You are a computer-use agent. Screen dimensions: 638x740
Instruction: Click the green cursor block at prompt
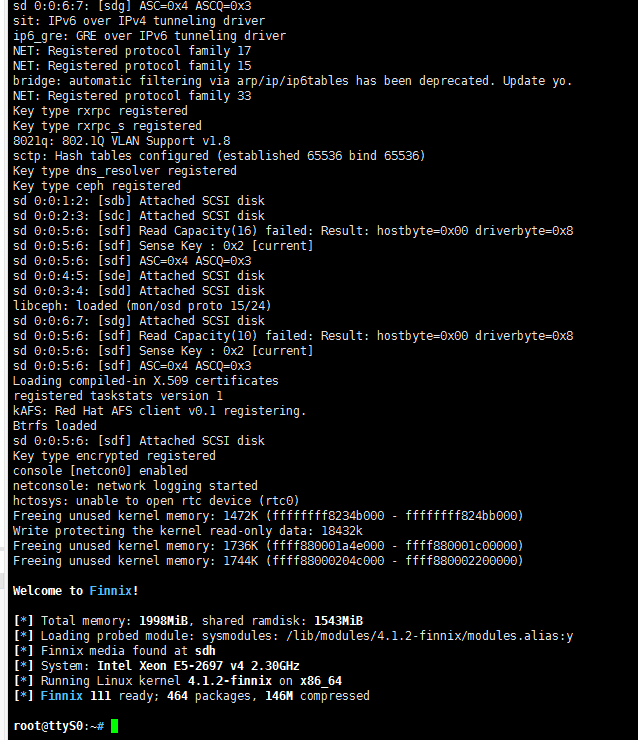[x=114, y=726]
